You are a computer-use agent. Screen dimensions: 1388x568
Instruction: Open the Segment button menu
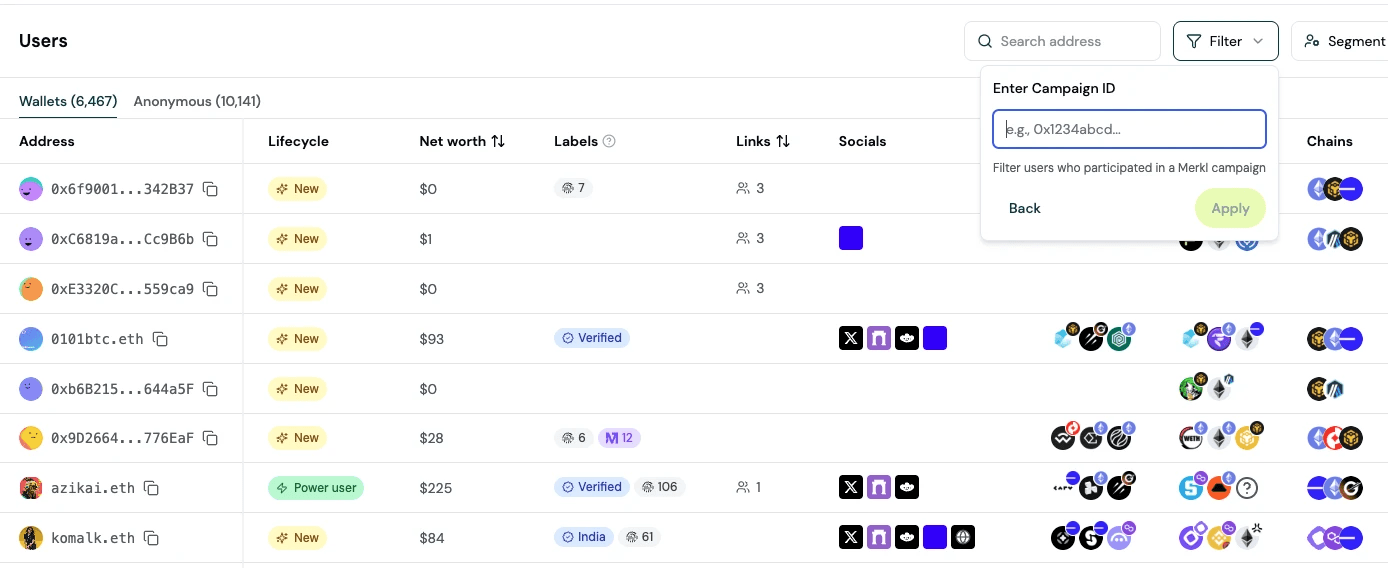pos(1340,41)
